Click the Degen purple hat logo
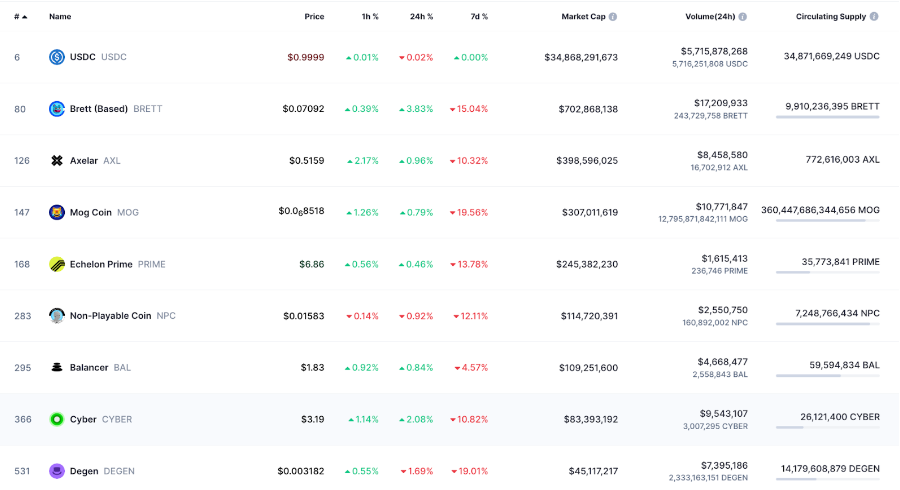This screenshot has width=900, height=490. [x=56, y=471]
